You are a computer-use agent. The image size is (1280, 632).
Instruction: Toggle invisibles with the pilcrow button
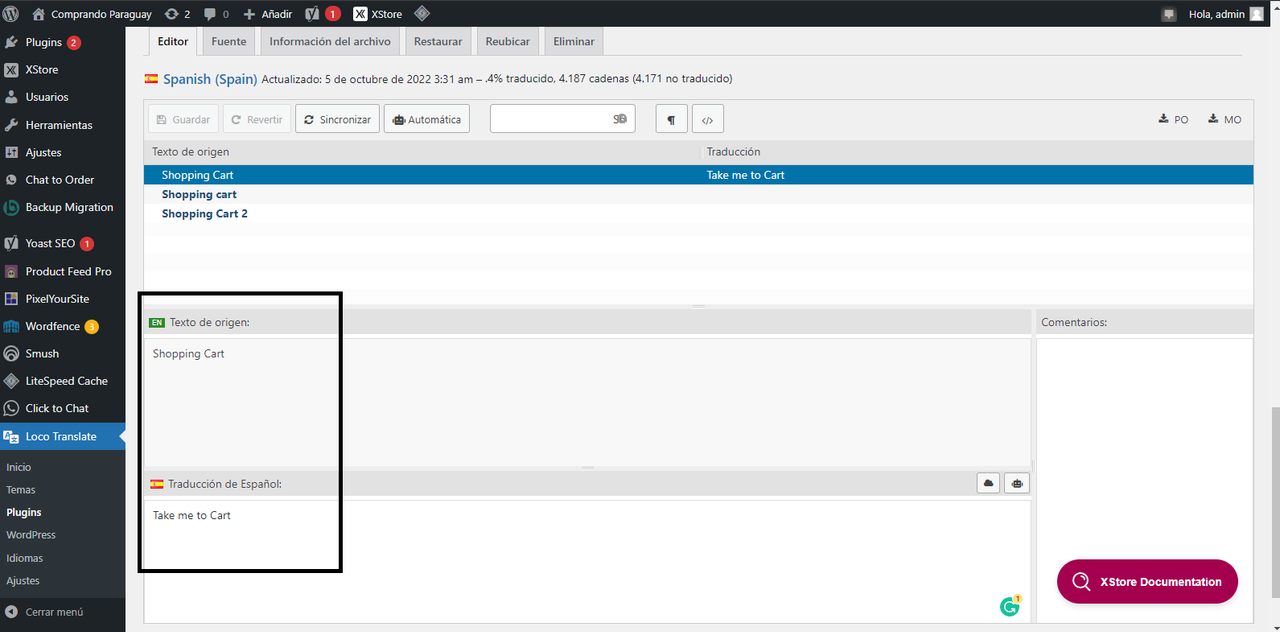tap(671, 120)
